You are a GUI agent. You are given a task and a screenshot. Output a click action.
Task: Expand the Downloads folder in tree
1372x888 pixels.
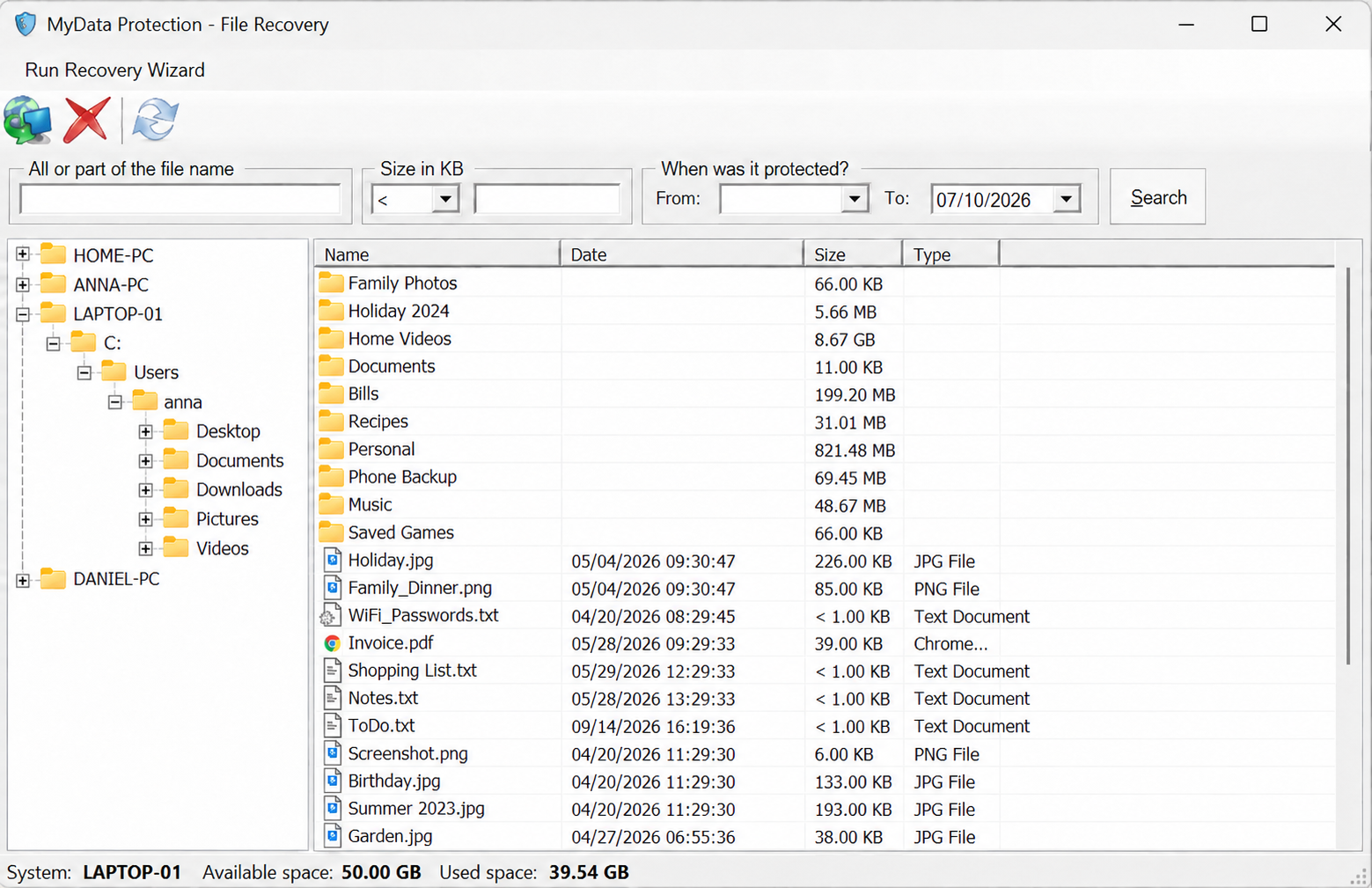[x=145, y=490]
